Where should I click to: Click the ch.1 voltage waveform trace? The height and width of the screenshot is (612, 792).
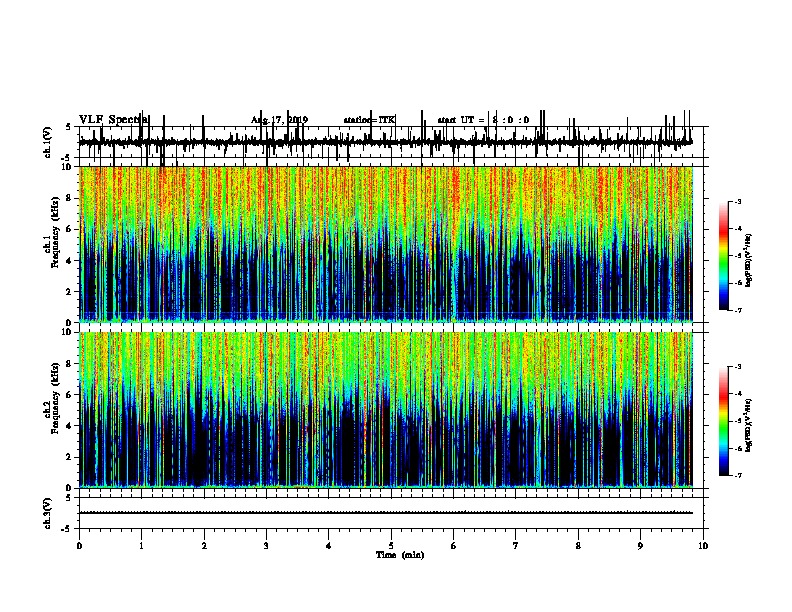click(x=386, y=142)
